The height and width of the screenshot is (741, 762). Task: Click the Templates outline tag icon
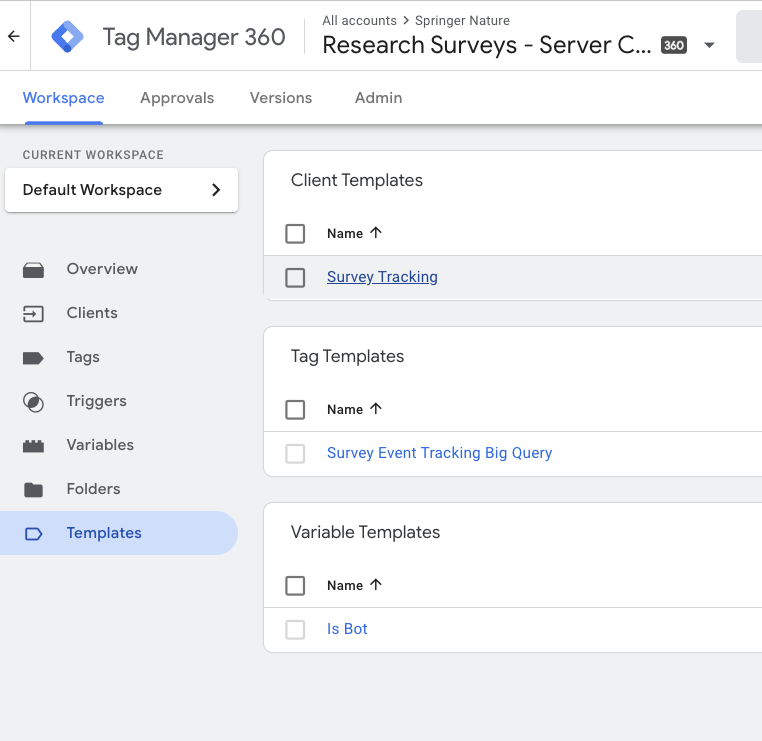point(33,534)
